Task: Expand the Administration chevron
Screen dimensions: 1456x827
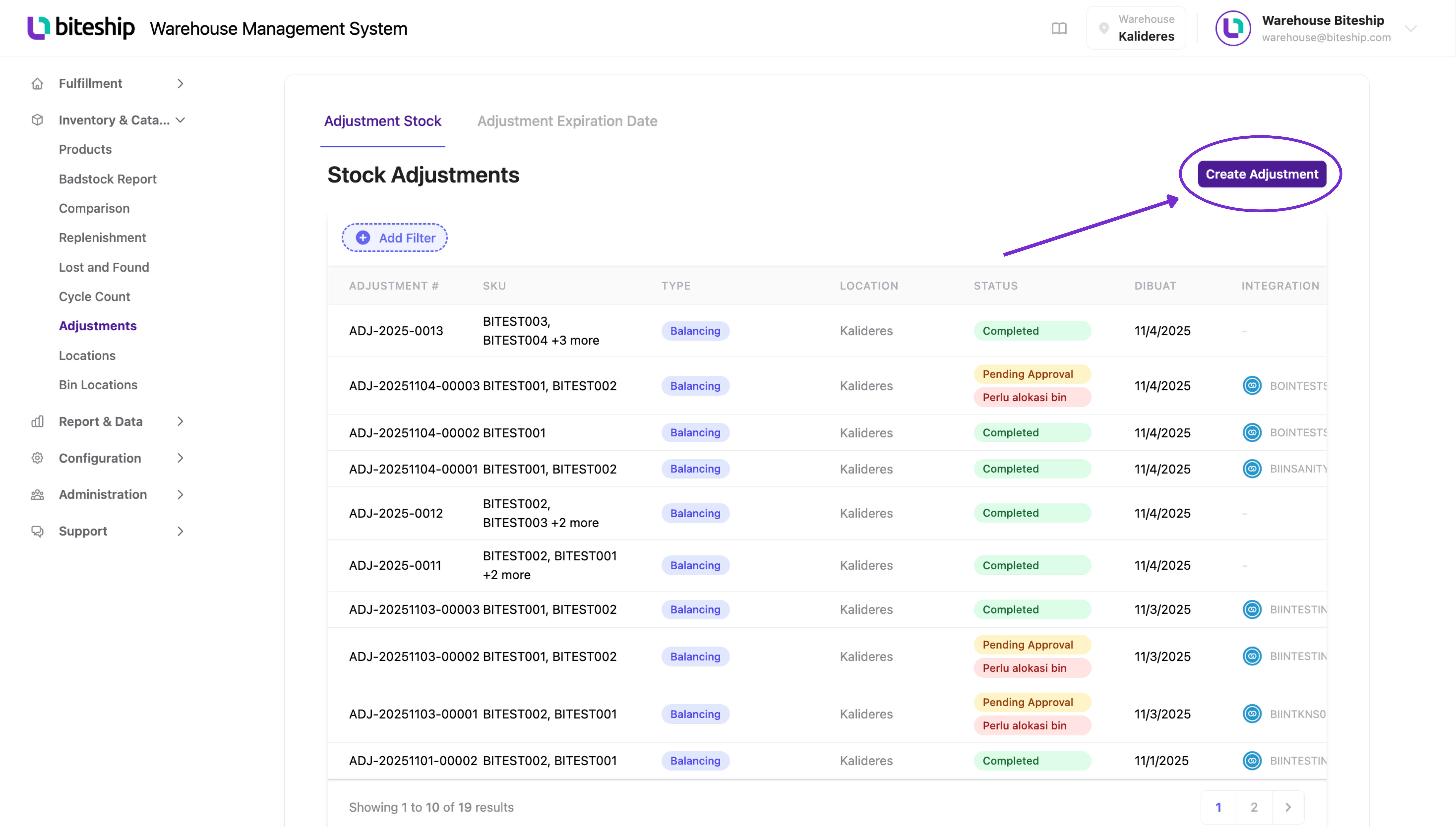Action: pos(180,495)
